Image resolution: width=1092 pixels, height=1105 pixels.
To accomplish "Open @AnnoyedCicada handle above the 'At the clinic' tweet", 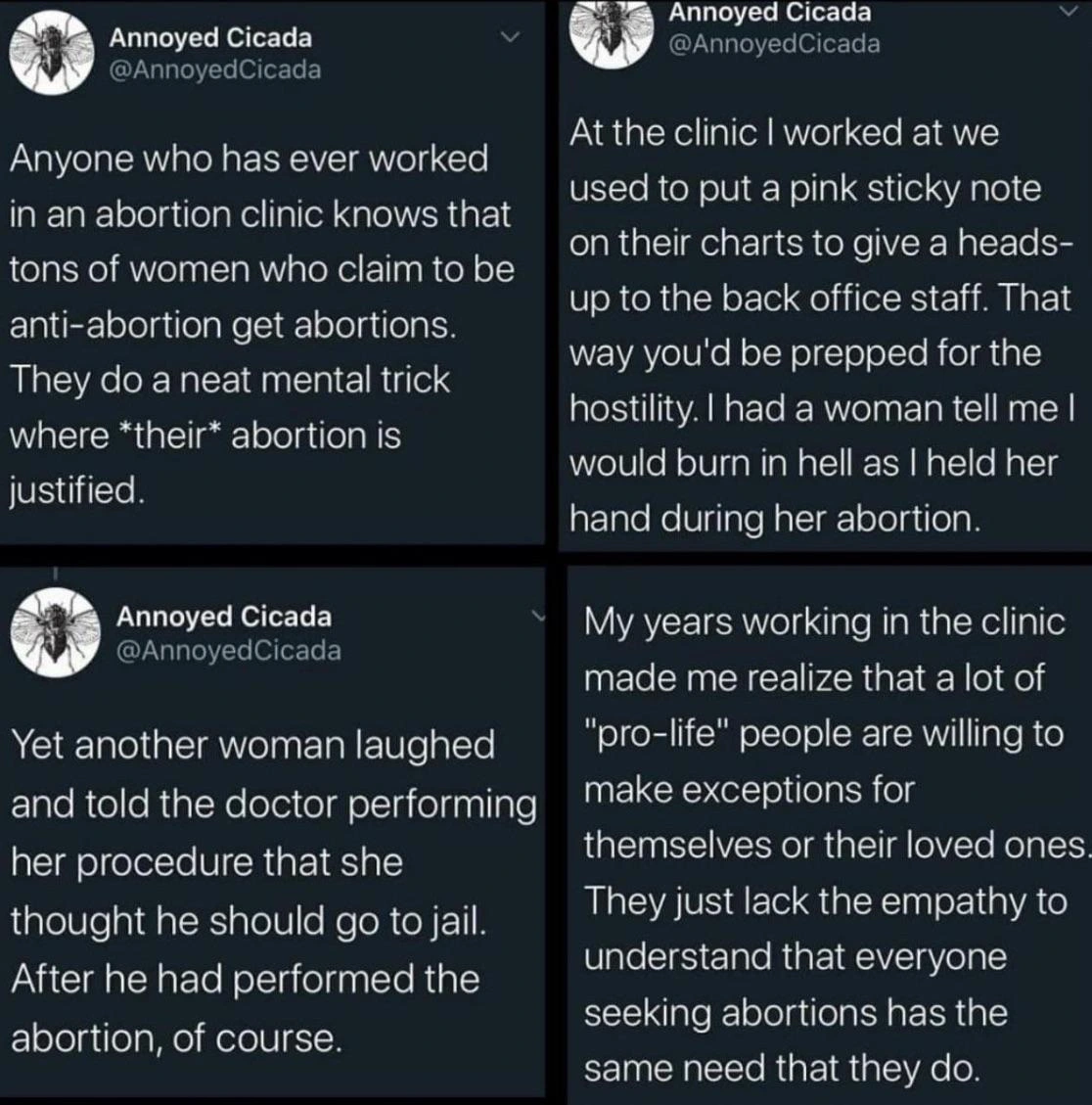I will click(773, 44).
